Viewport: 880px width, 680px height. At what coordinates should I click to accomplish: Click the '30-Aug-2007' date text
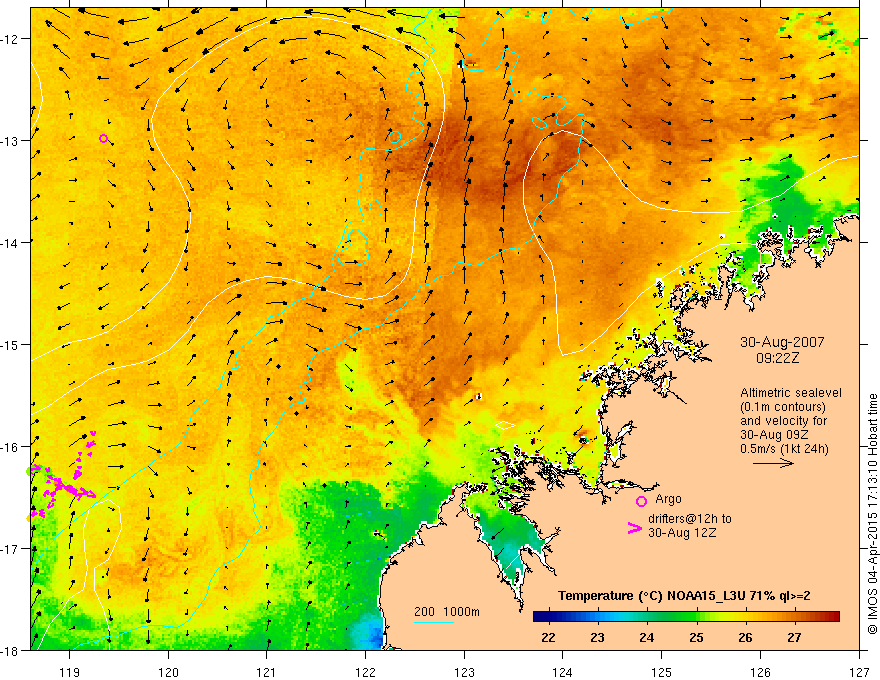[x=782, y=342]
